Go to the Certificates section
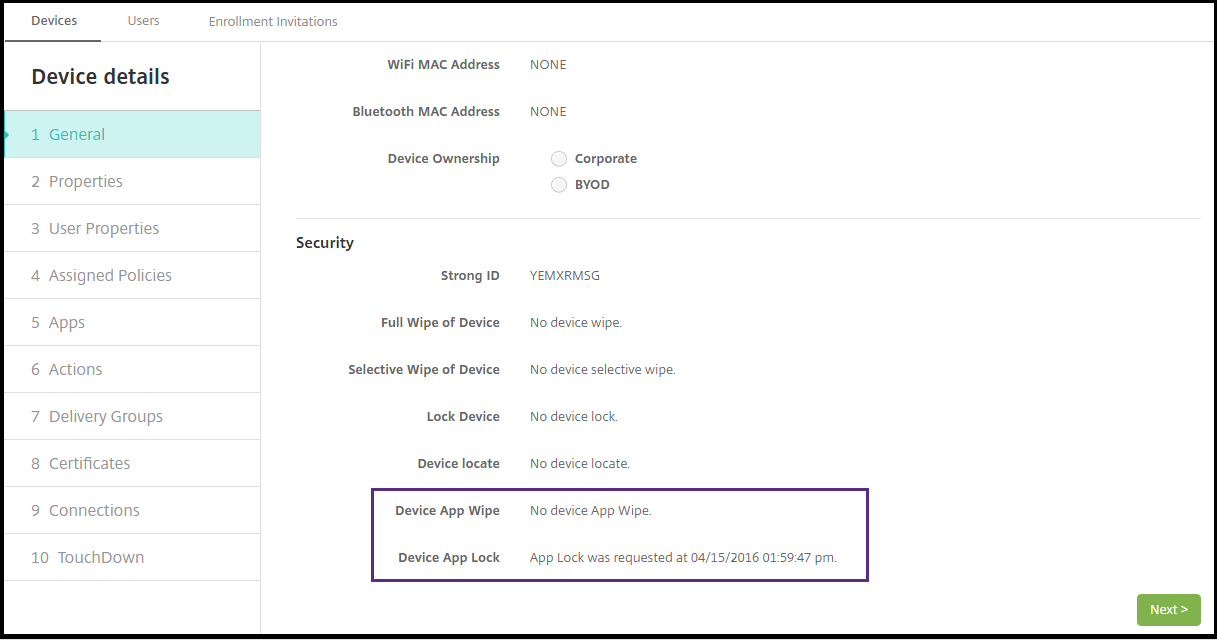1217x640 pixels. [89, 464]
